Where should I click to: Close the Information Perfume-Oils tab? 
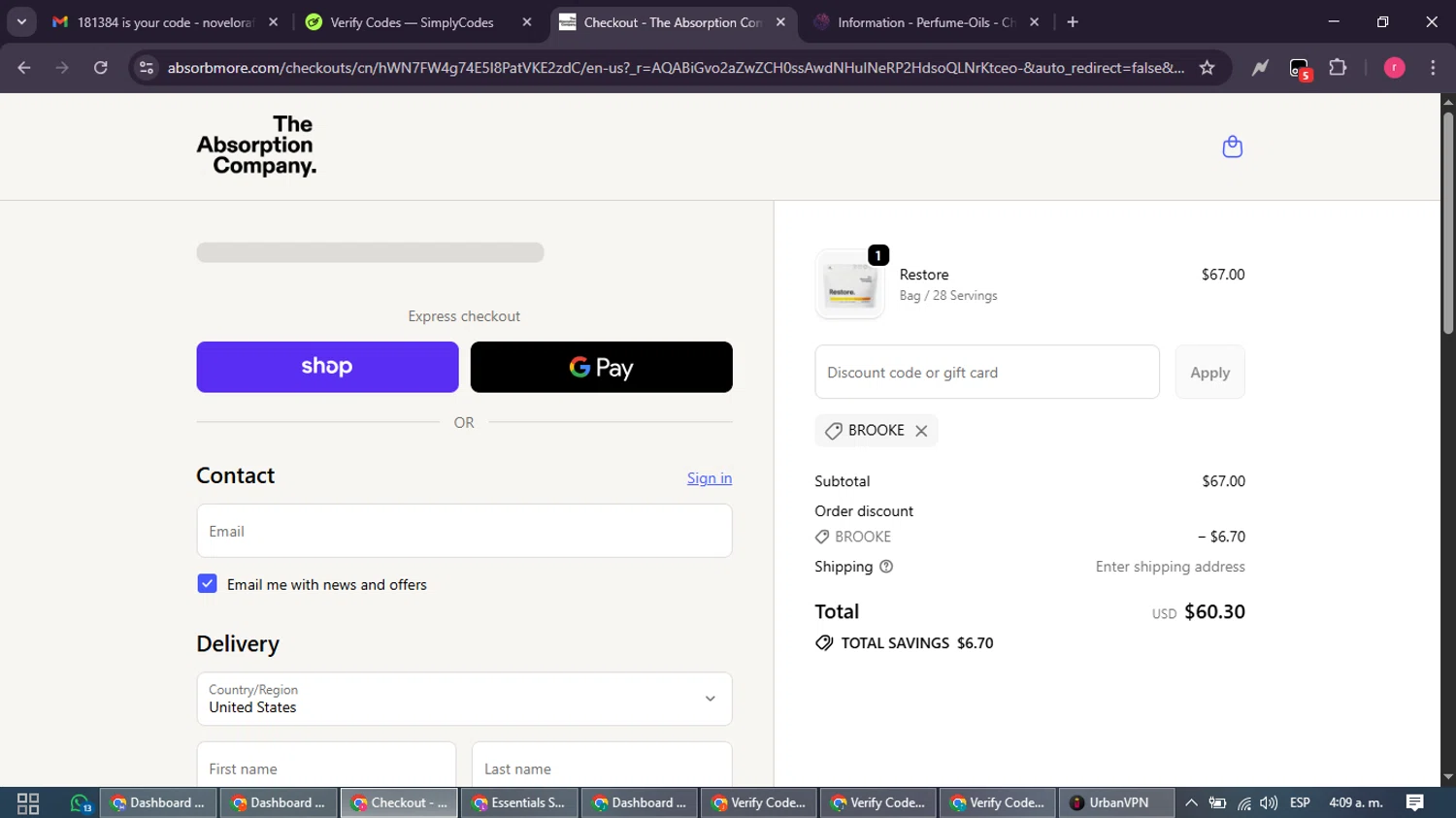tap(1034, 22)
